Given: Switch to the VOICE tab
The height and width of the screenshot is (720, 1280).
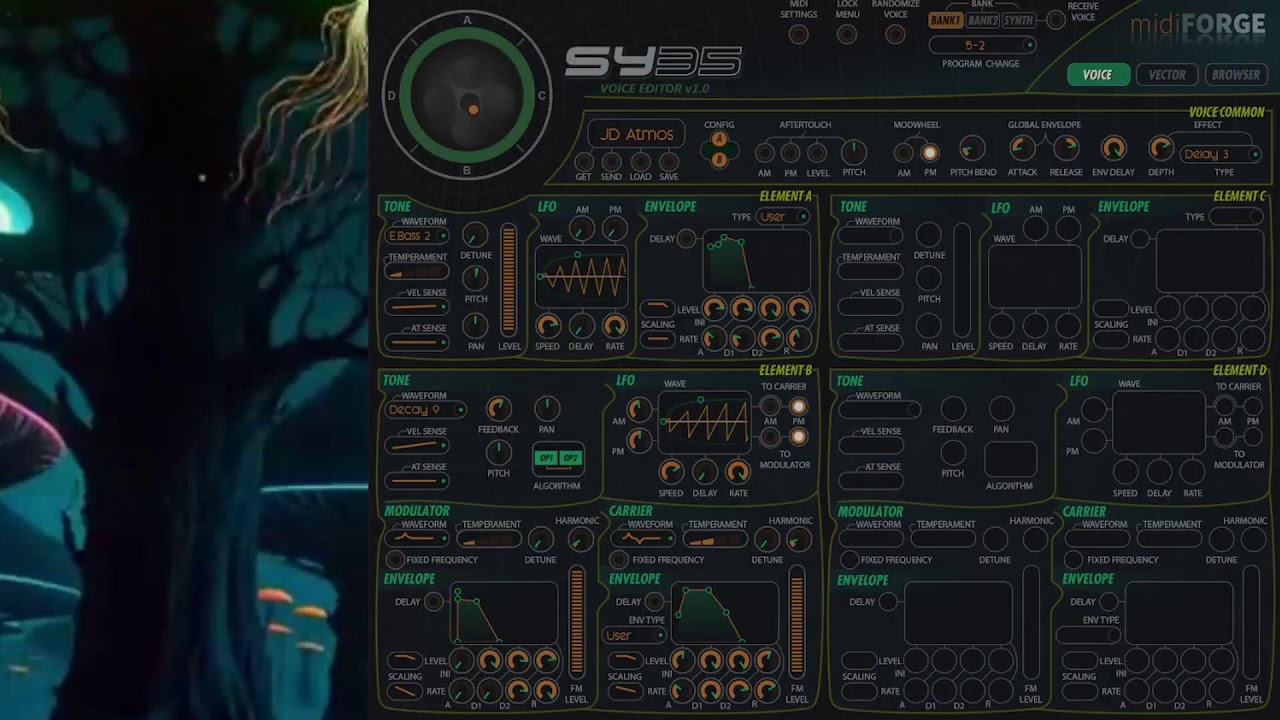Looking at the screenshot, I should tap(1097, 75).
